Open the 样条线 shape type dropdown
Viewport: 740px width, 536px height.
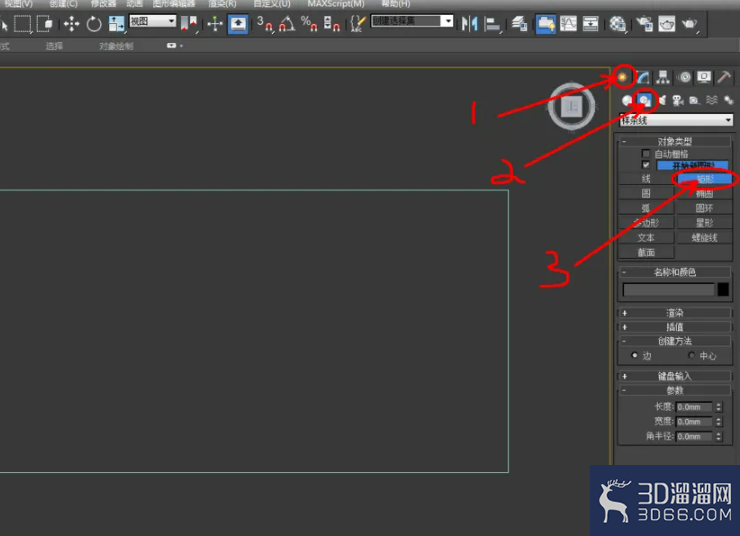(x=676, y=120)
